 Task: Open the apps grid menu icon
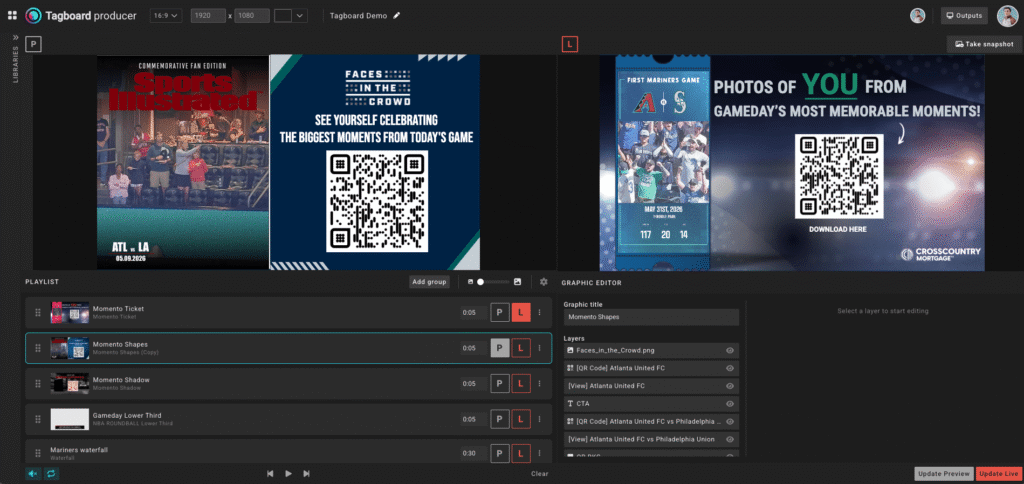(x=12, y=15)
